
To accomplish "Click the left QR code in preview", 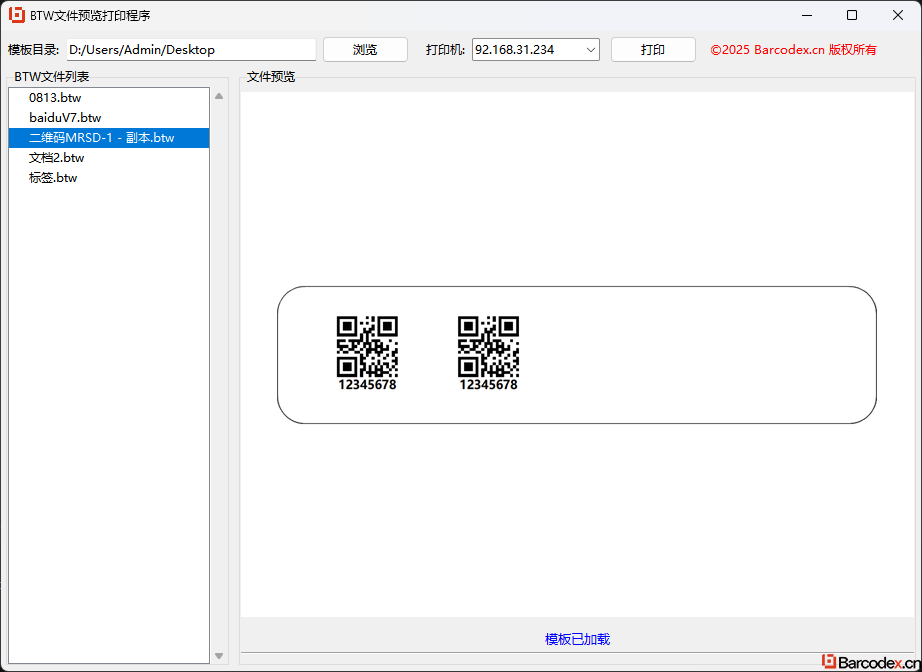I will click(367, 346).
